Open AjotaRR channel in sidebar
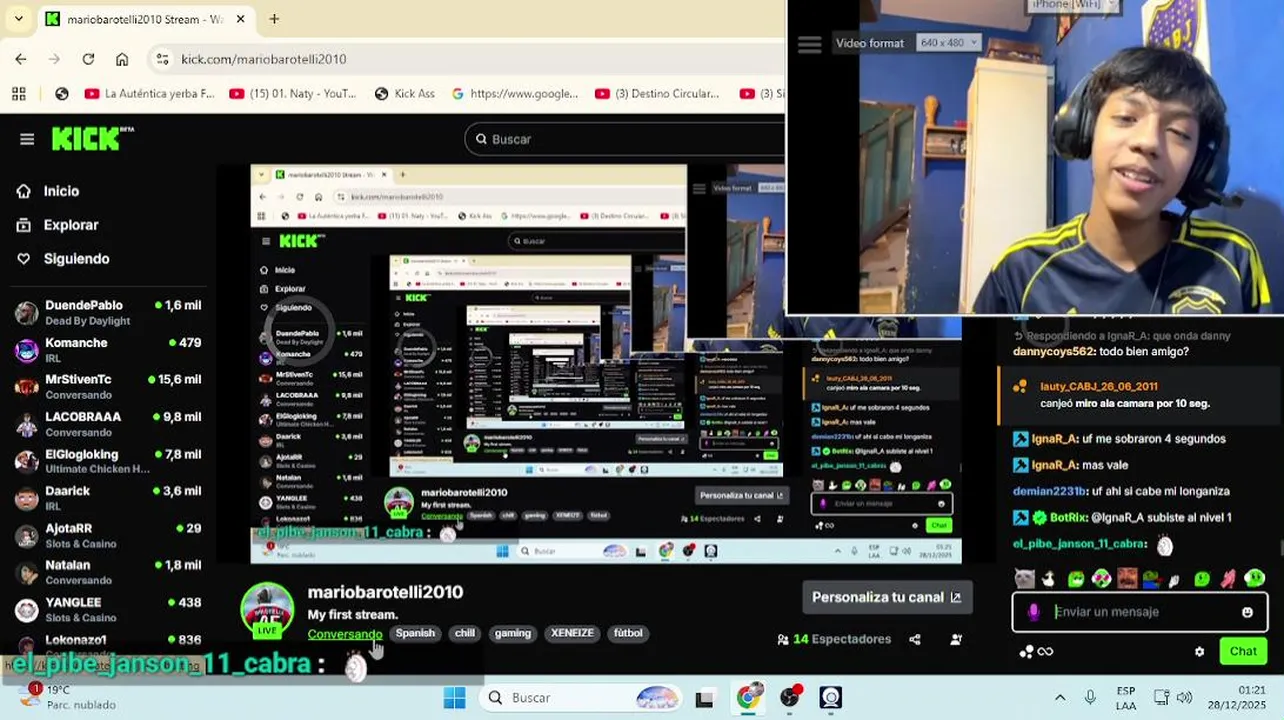1284x720 pixels. [x=108, y=535]
